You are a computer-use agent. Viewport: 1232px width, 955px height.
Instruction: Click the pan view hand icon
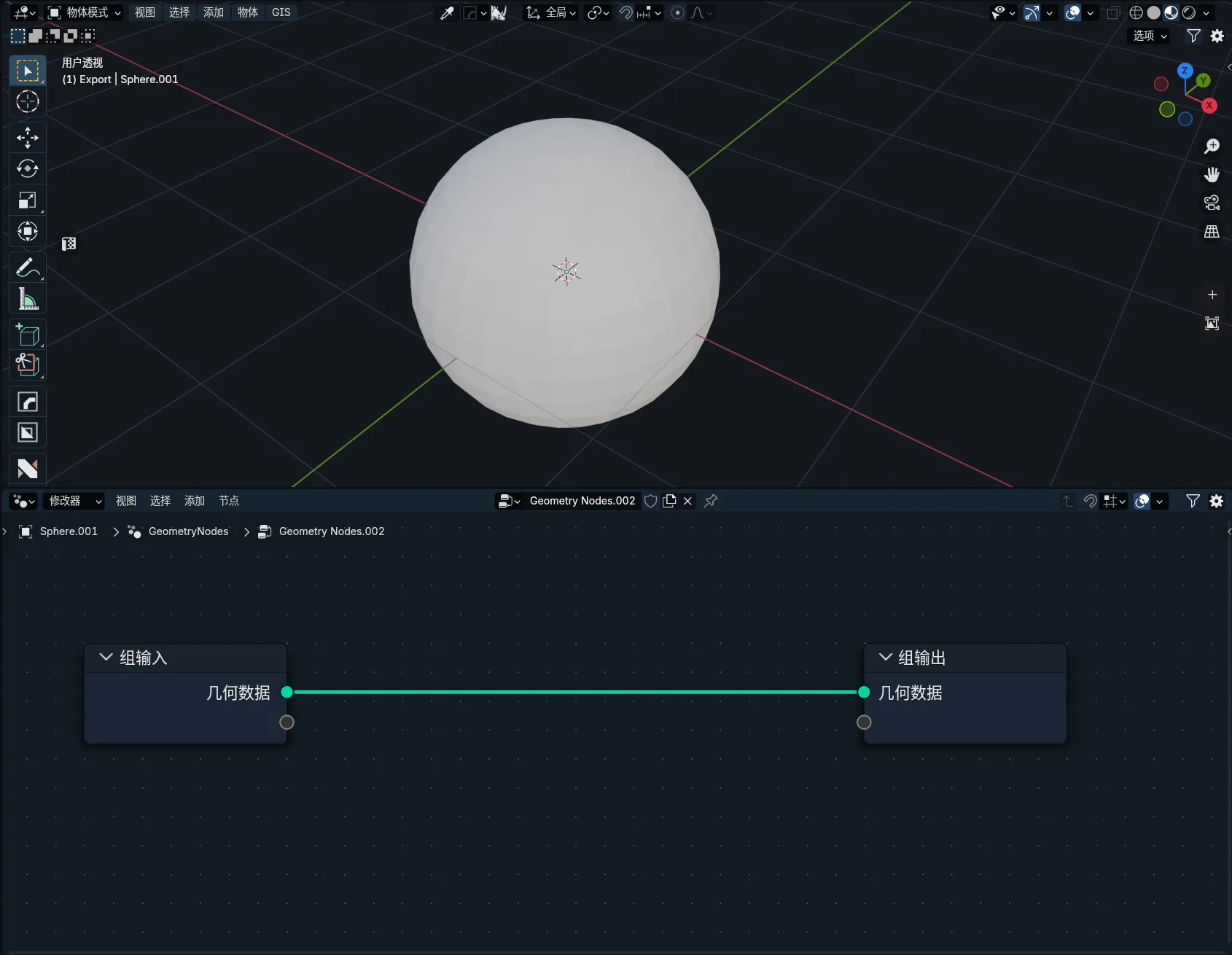(x=1212, y=175)
